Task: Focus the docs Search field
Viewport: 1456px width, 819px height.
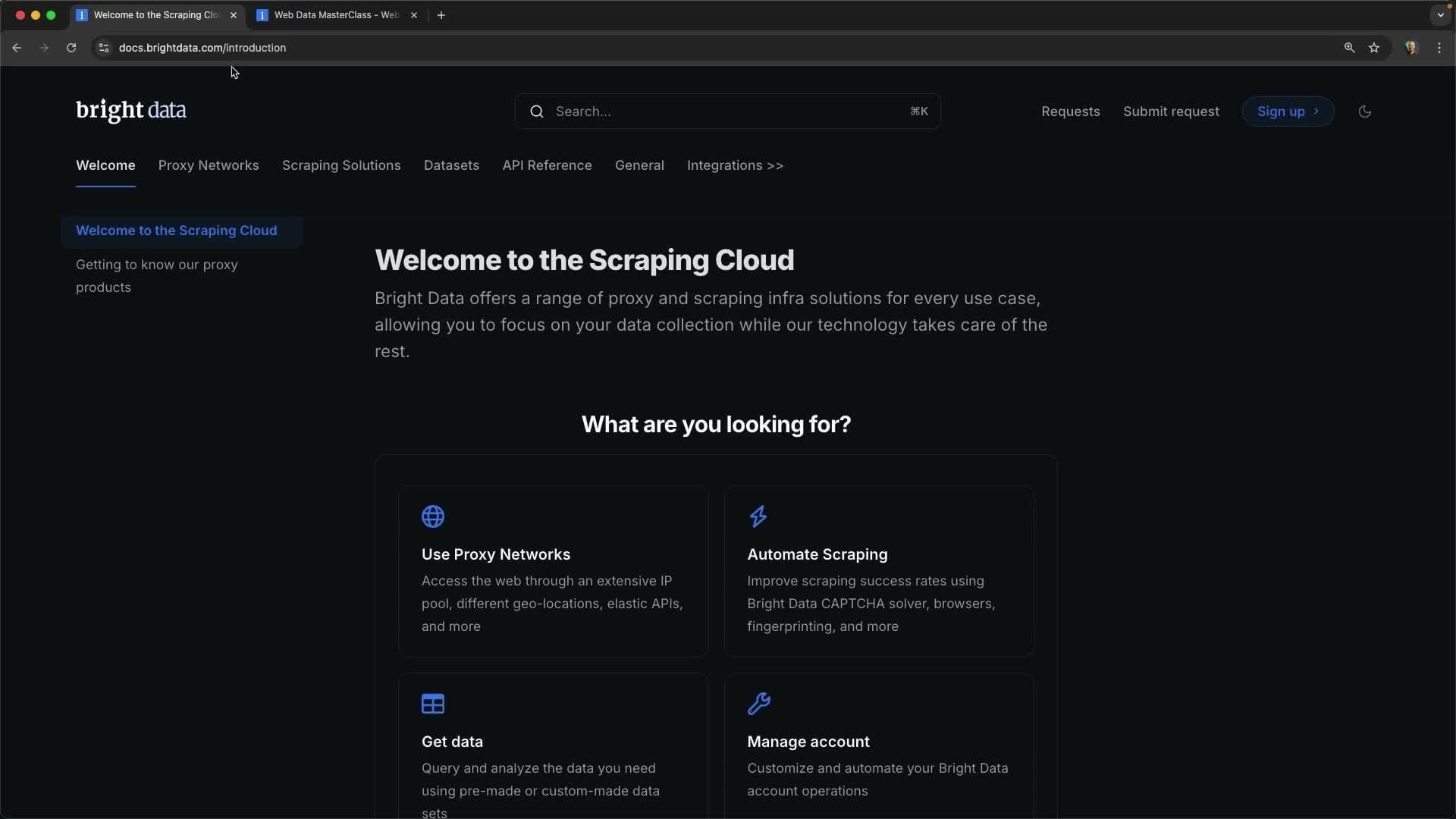Action: 727,111
